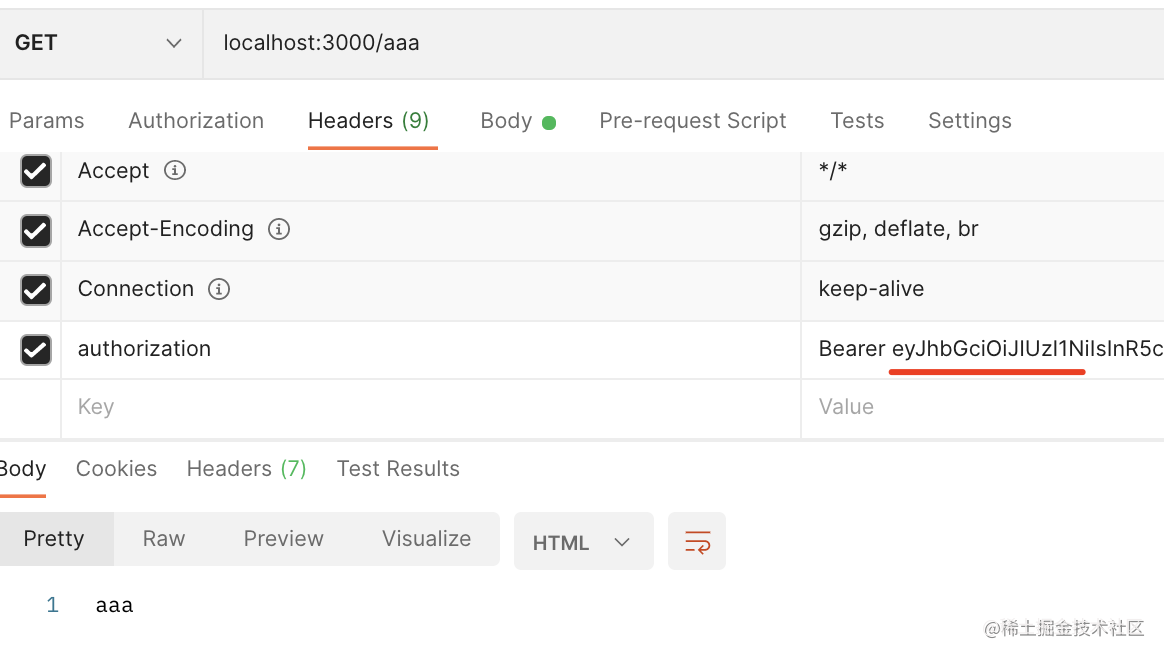Viewport: 1164px width, 658px height.
Task: Uncheck the authorization header checkbox
Action: [x=36, y=349]
